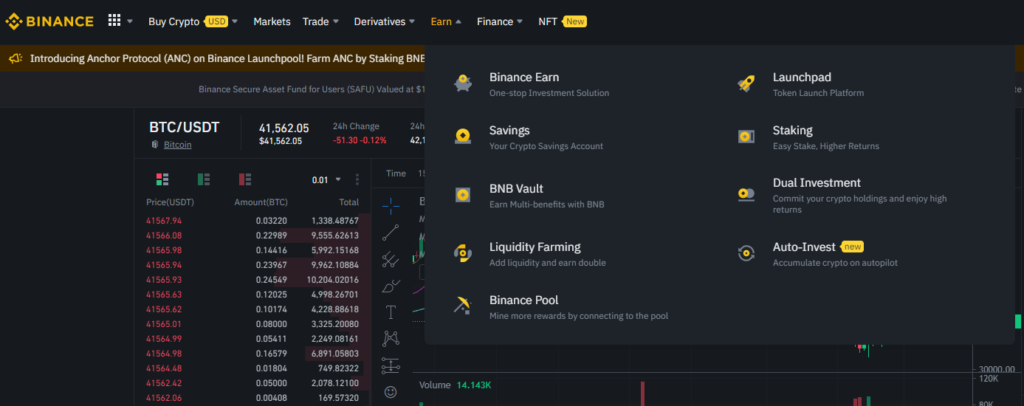Click the Liquidity Farming icon
Viewport: 1024px width, 406px height.
[463, 253]
